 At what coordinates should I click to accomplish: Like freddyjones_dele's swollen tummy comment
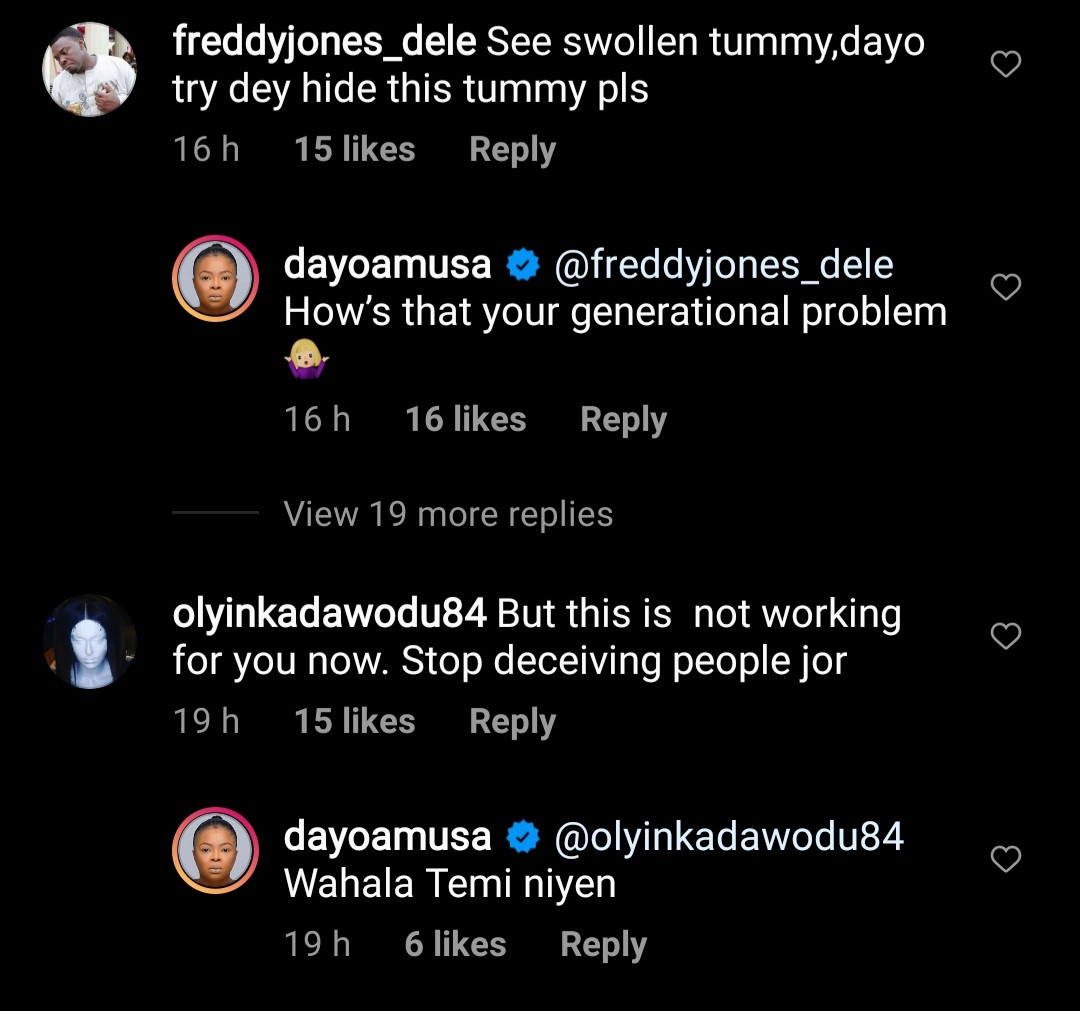click(x=1005, y=65)
